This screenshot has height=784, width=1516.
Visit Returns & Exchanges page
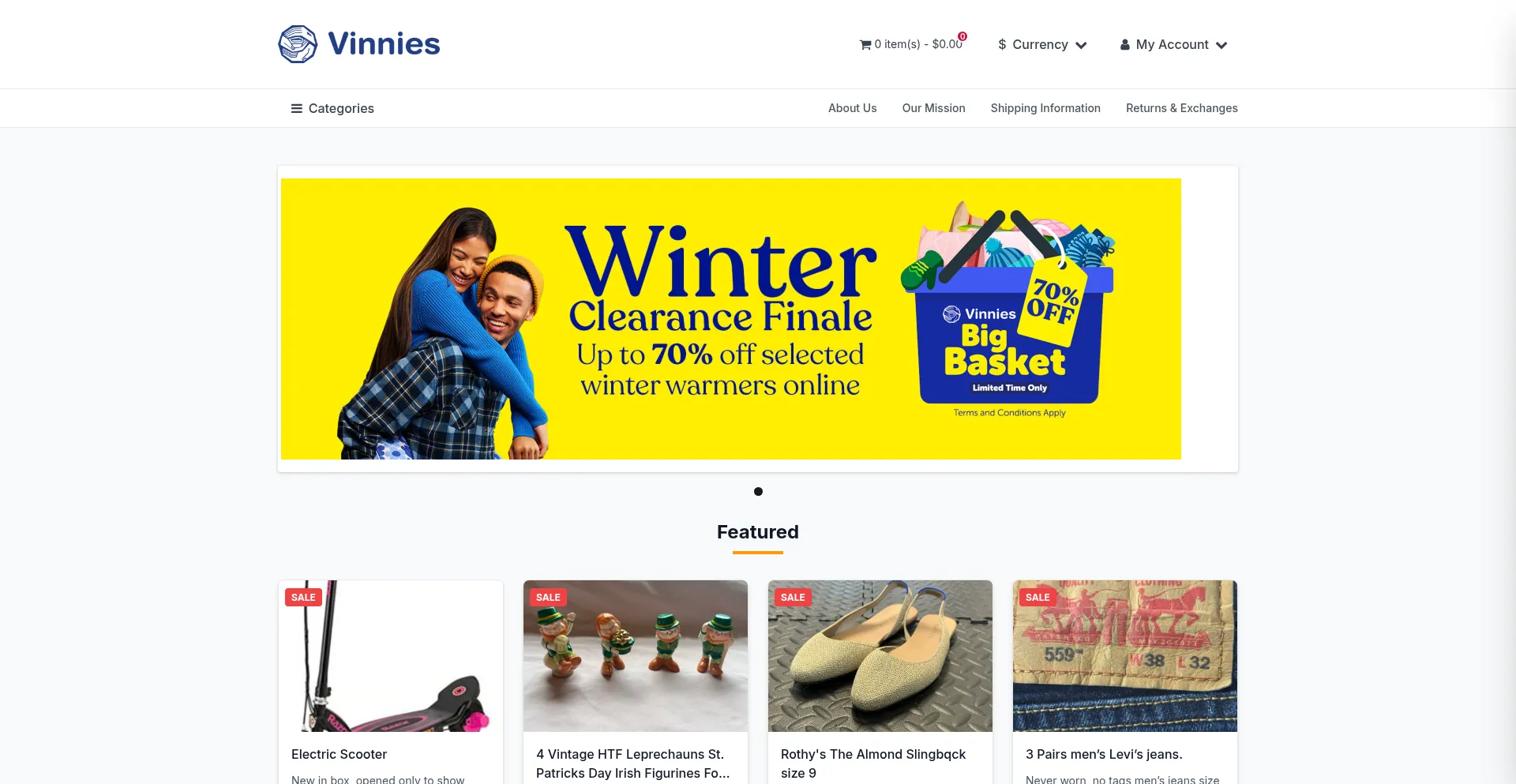tap(1181, 108)
